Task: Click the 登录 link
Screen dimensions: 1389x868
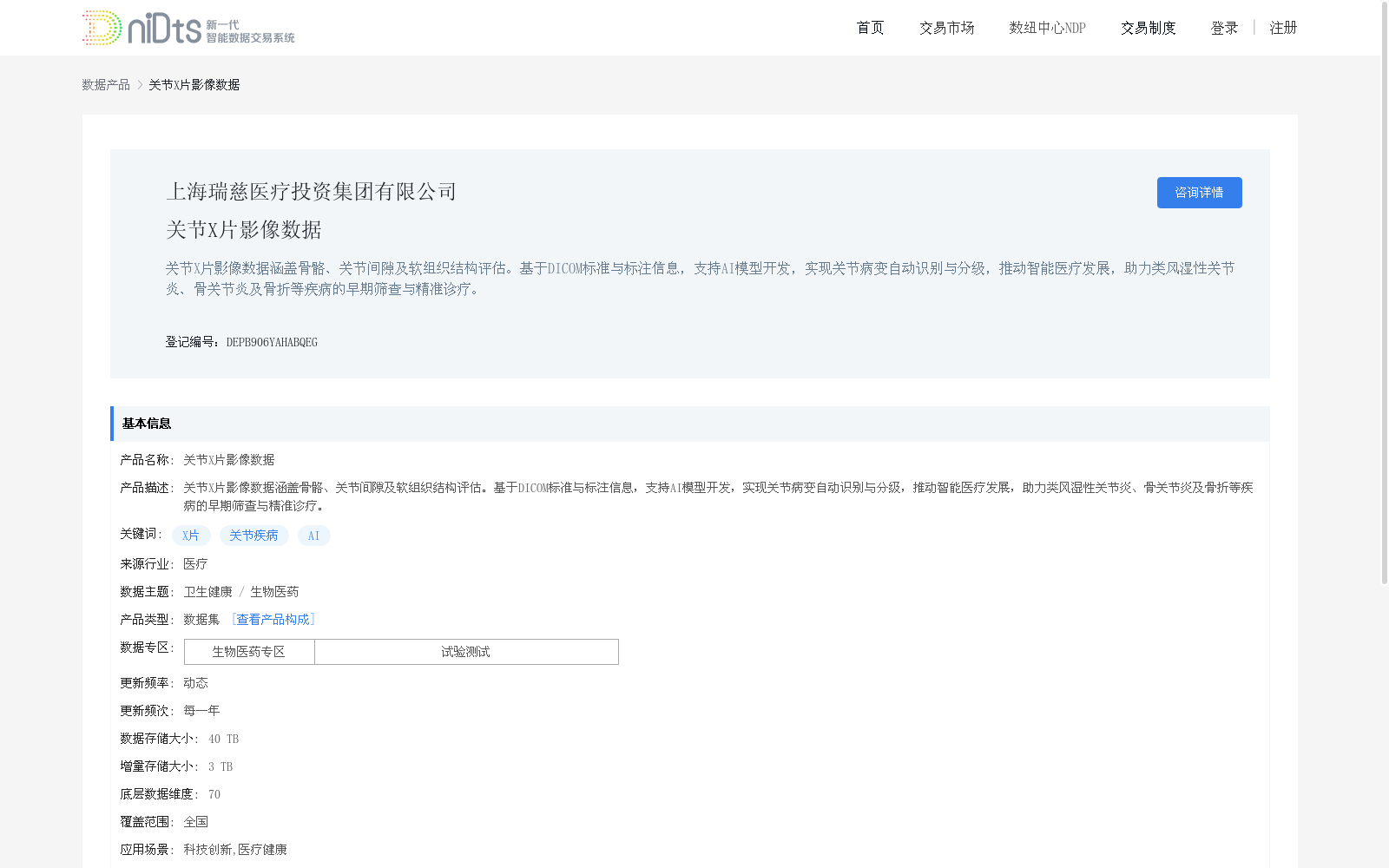Action: [1224, 28]
